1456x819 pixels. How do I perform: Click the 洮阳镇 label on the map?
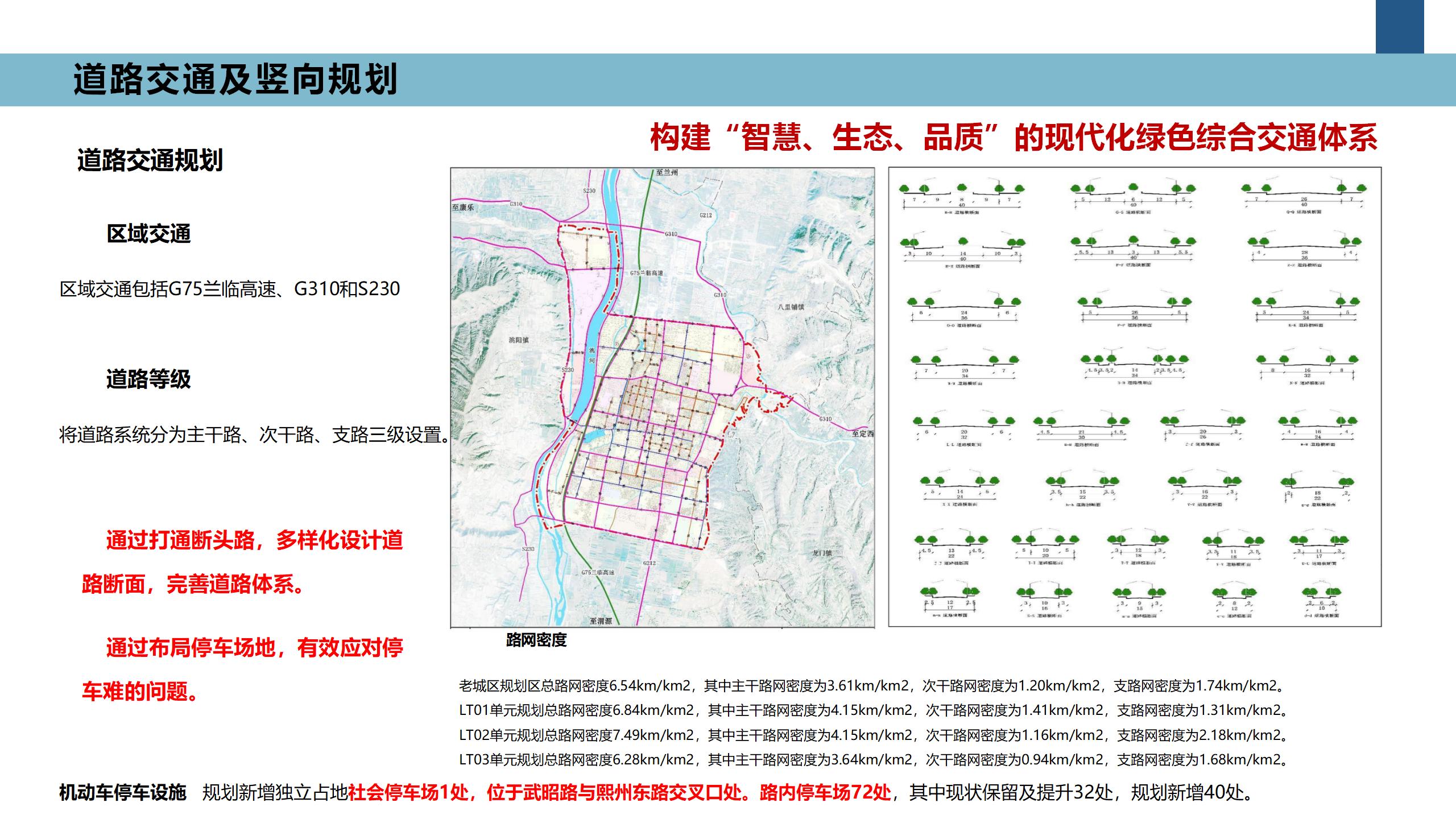click(x=519, y=340)
